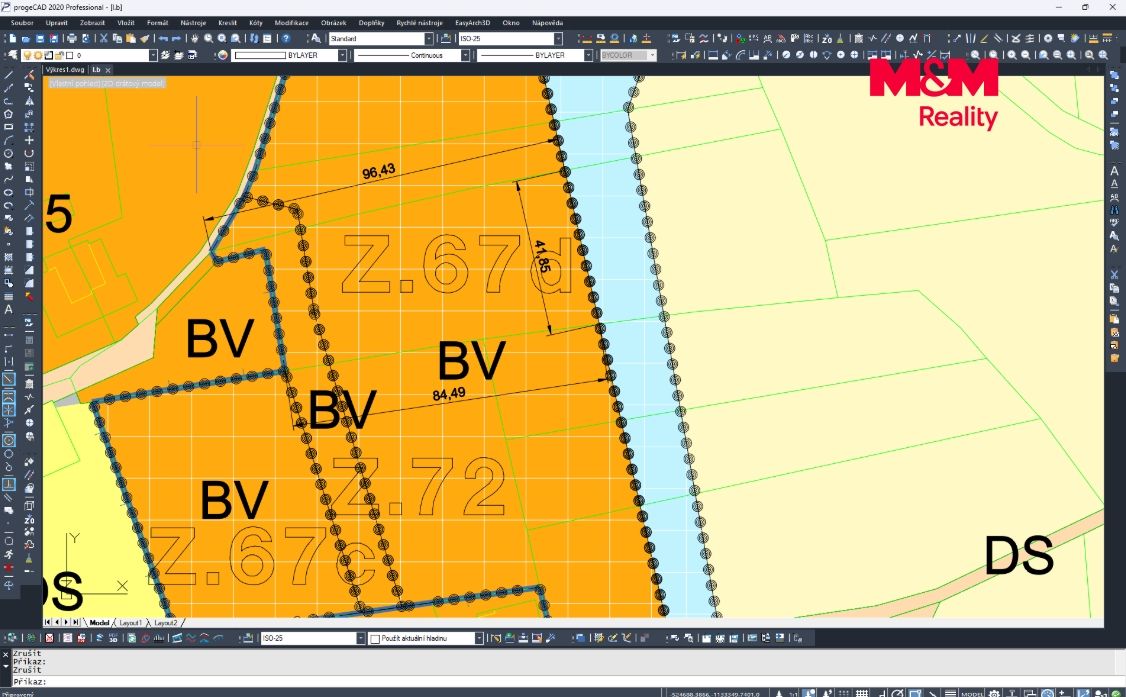Expand the layer 0 dropdown list

pyautogui.click(x=153, y=55)
